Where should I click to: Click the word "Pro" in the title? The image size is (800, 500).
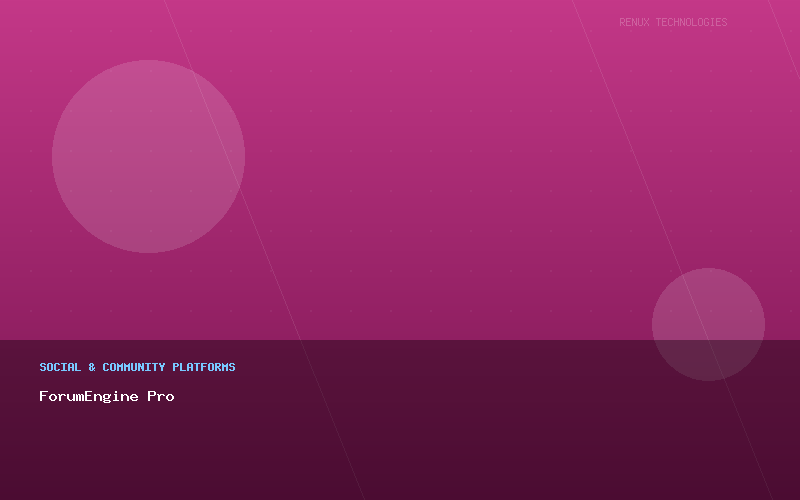[161, 396]
